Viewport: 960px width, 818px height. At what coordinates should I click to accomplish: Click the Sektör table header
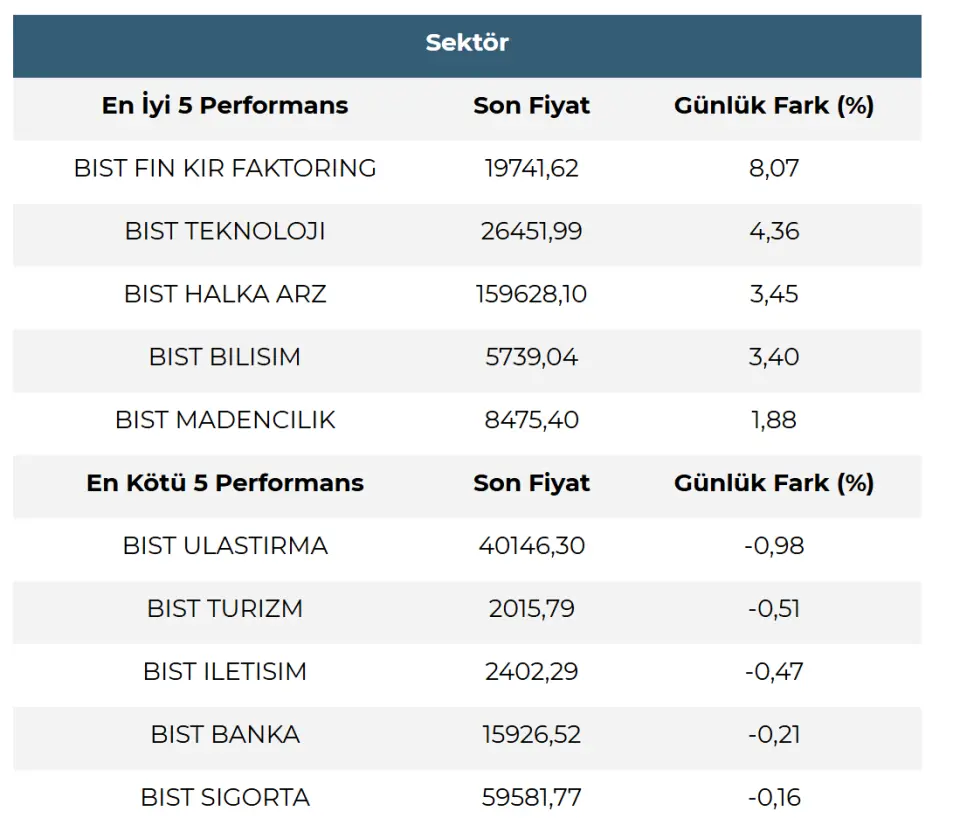pos(467,43)
